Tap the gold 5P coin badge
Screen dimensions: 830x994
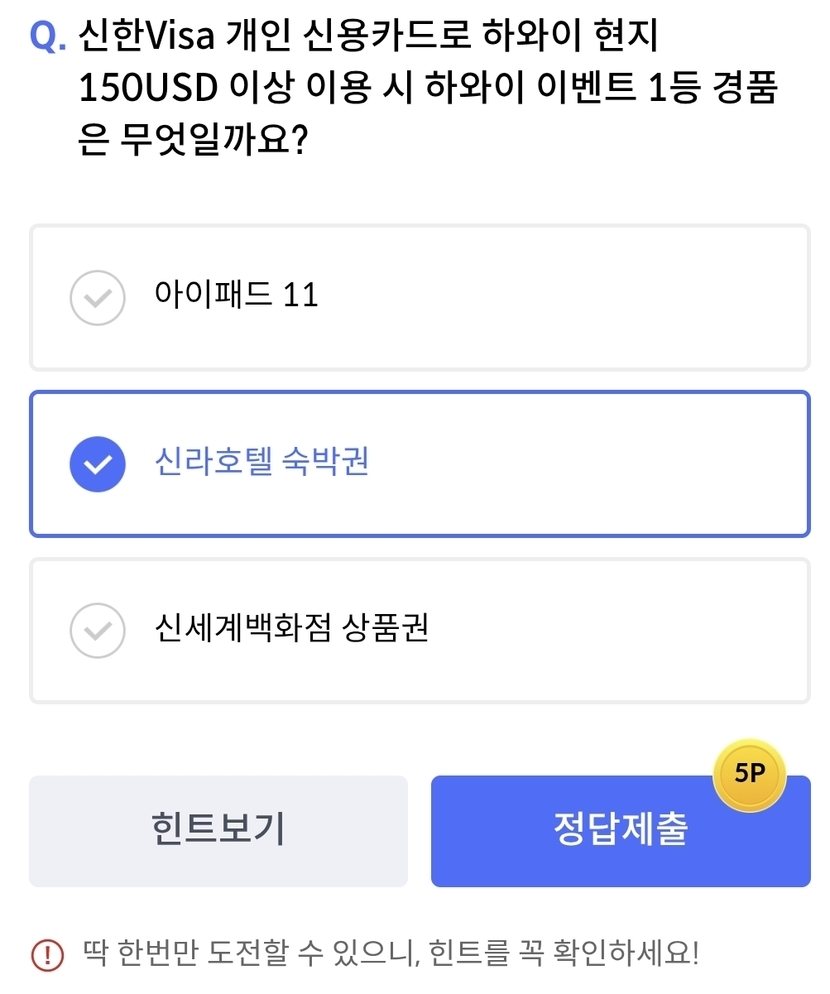click(749, 774)
